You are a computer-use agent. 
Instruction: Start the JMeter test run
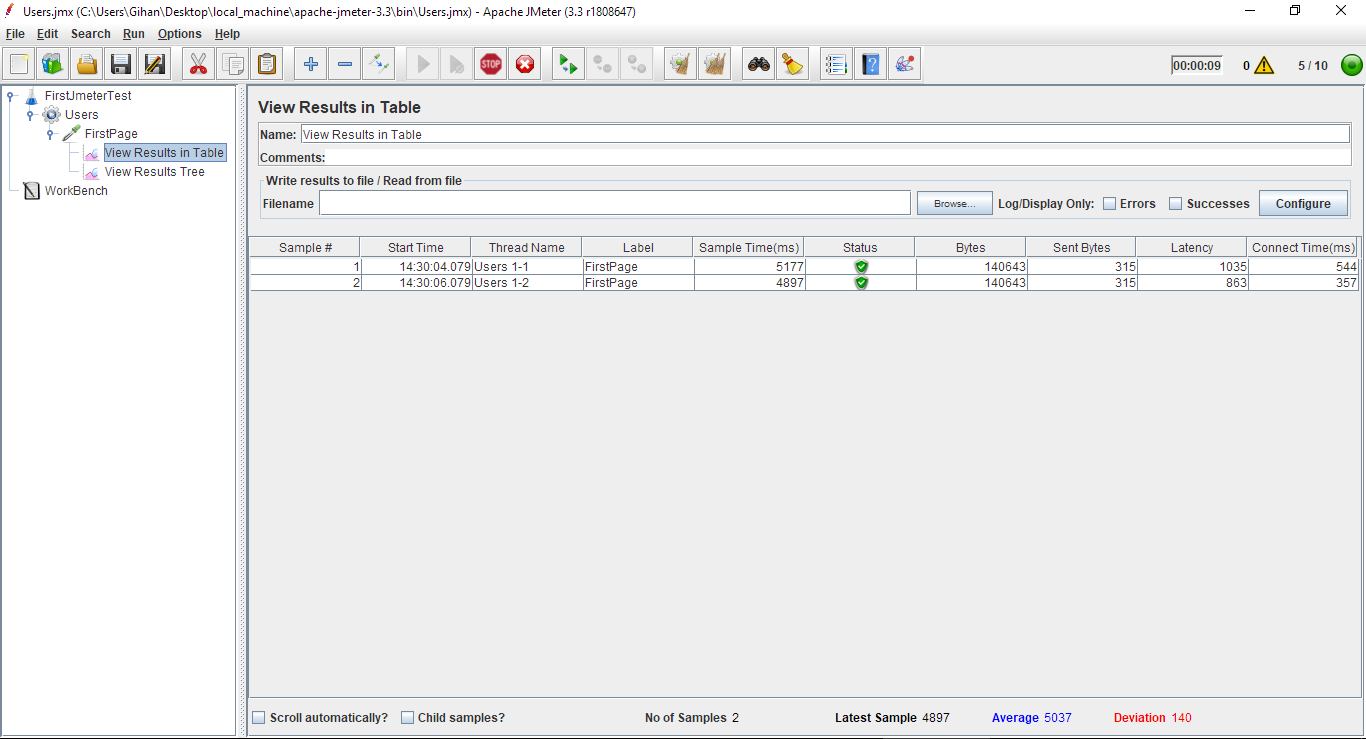coord(422,63)
